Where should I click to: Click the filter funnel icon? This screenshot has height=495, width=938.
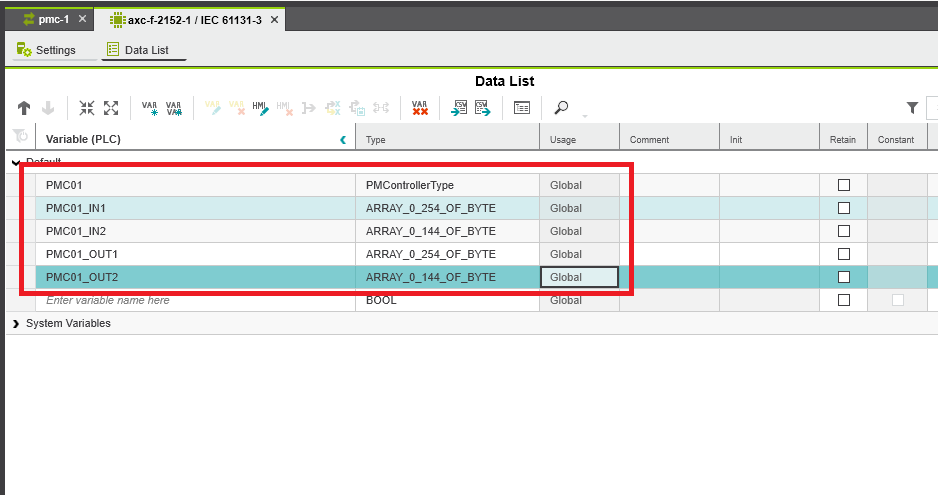(912, 108)
